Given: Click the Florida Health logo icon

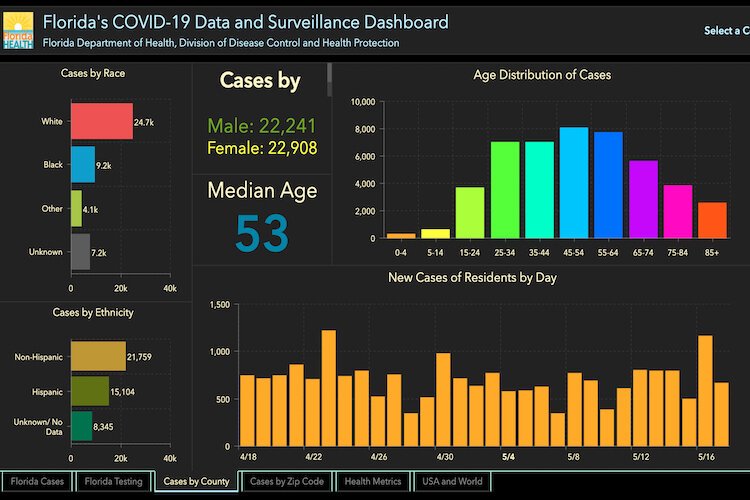Looking at the screenshot, I should tap(18, 28).
